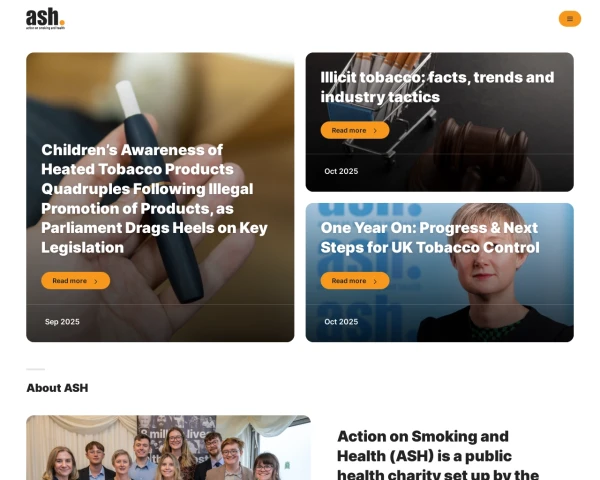Click the ASH logo in header
This screenshot has height=480, width=600.
click(45, 18)
